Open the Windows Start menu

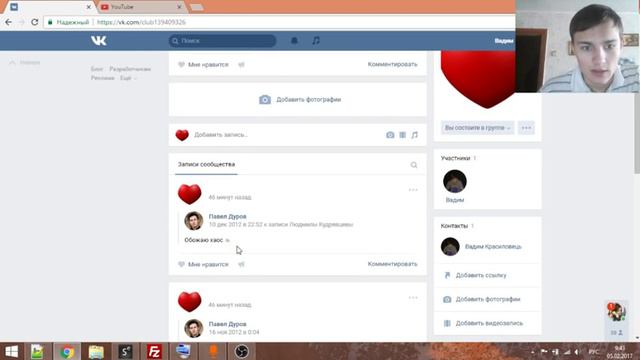pos(11,351)
